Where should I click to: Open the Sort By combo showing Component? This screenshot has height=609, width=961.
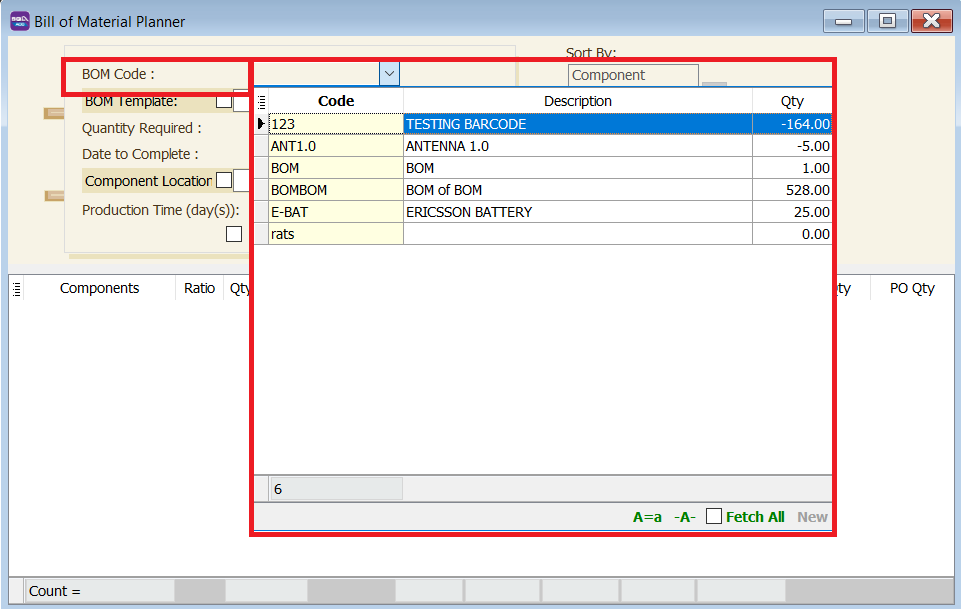coord(633,74)
